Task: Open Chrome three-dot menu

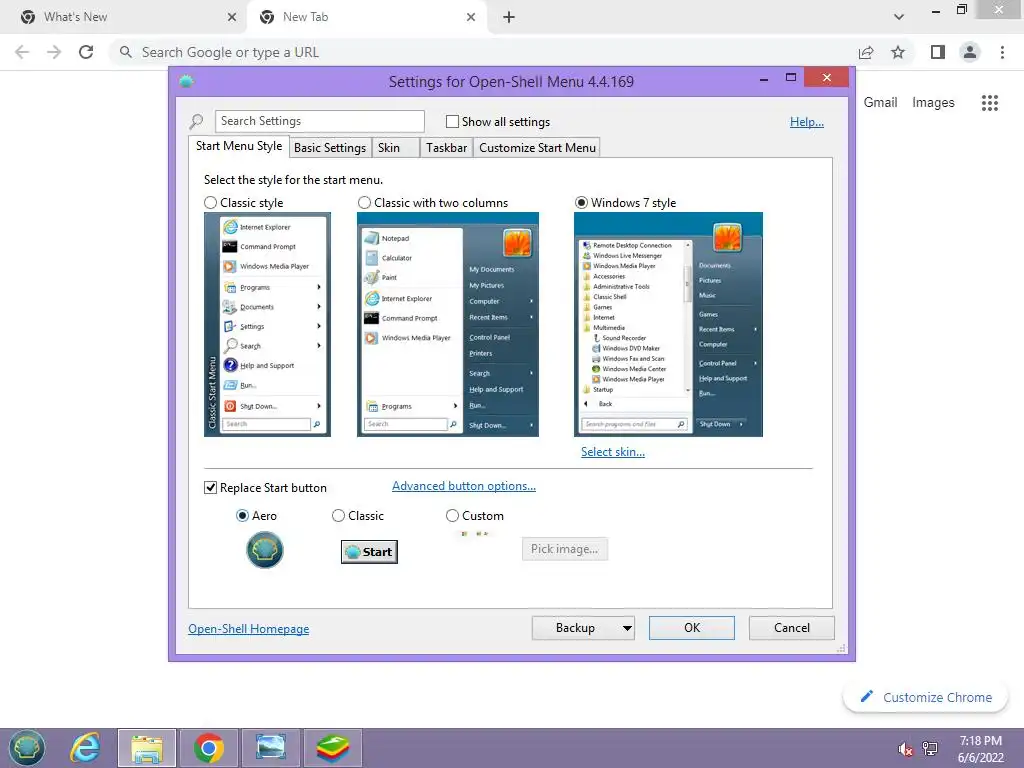Action: pyautogui.click(x=1002, y=52)
